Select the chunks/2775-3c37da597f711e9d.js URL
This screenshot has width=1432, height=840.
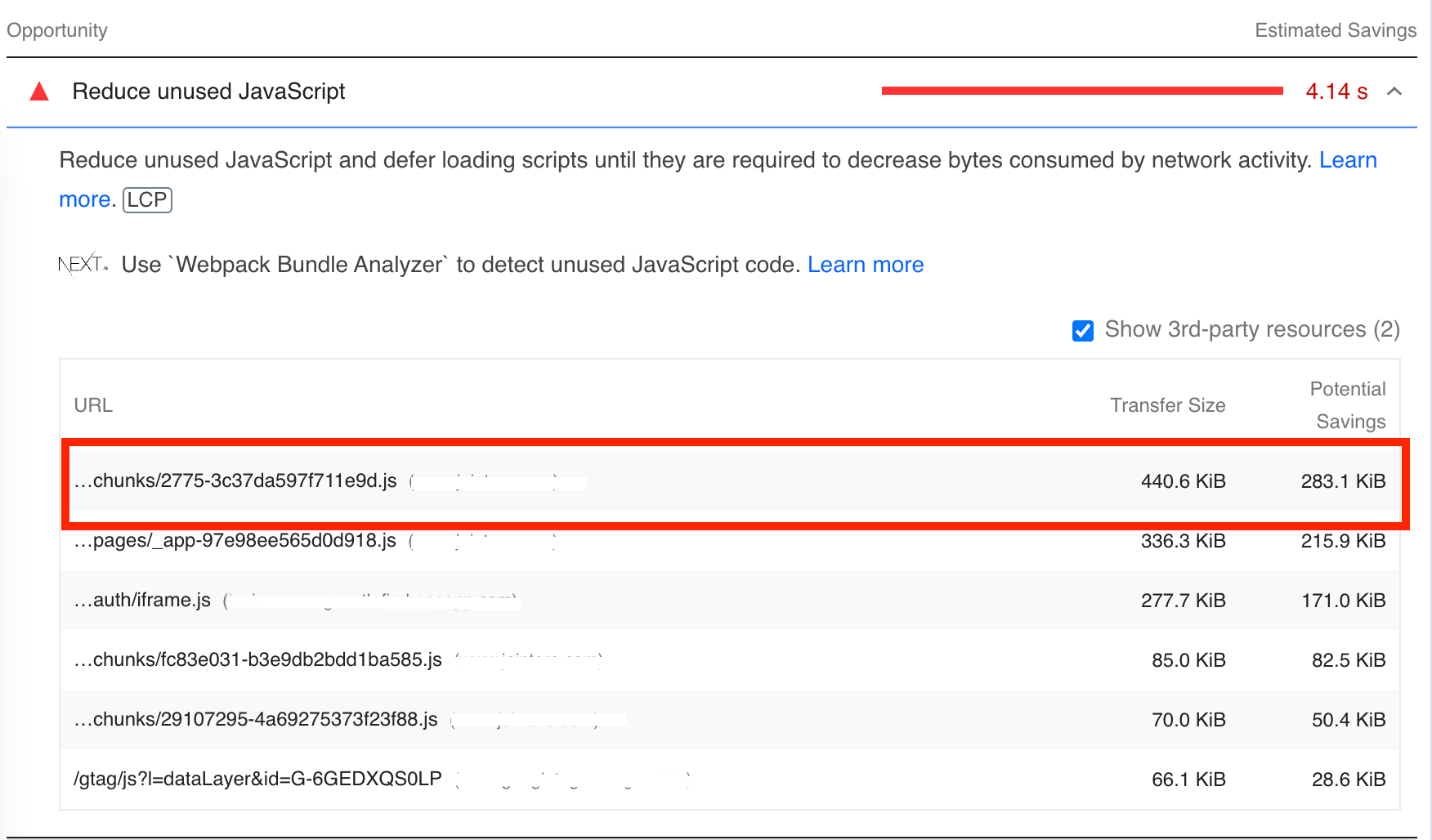coord(235,481)
